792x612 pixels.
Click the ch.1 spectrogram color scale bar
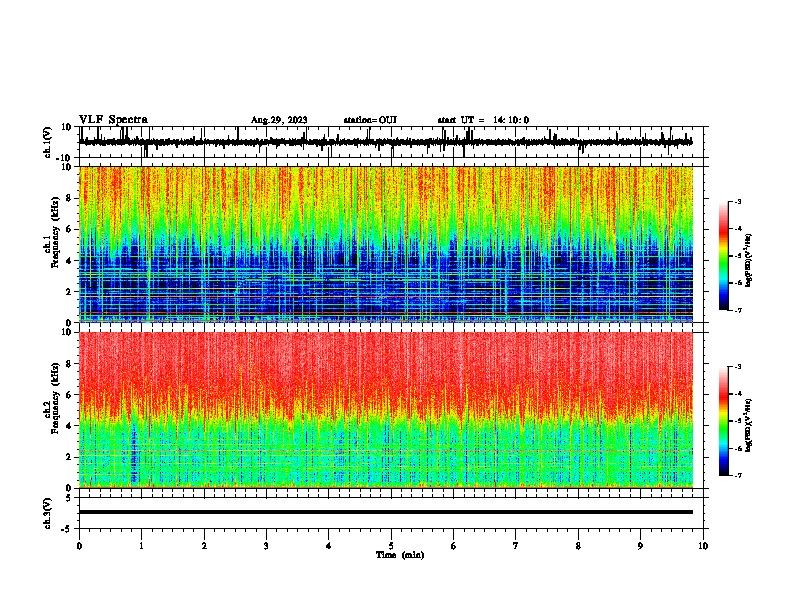click(x=724, y=256)
